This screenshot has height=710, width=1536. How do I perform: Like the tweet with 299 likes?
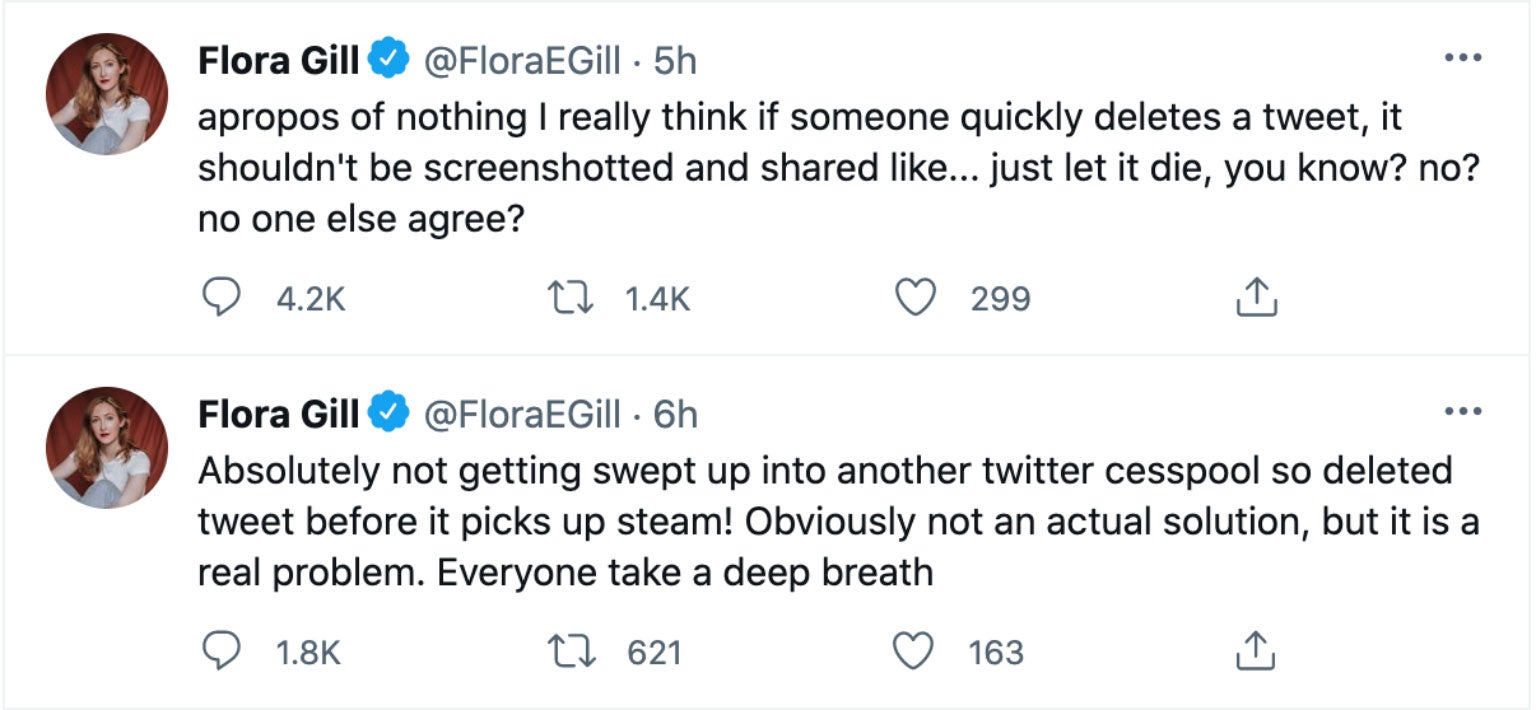point(914,298)
